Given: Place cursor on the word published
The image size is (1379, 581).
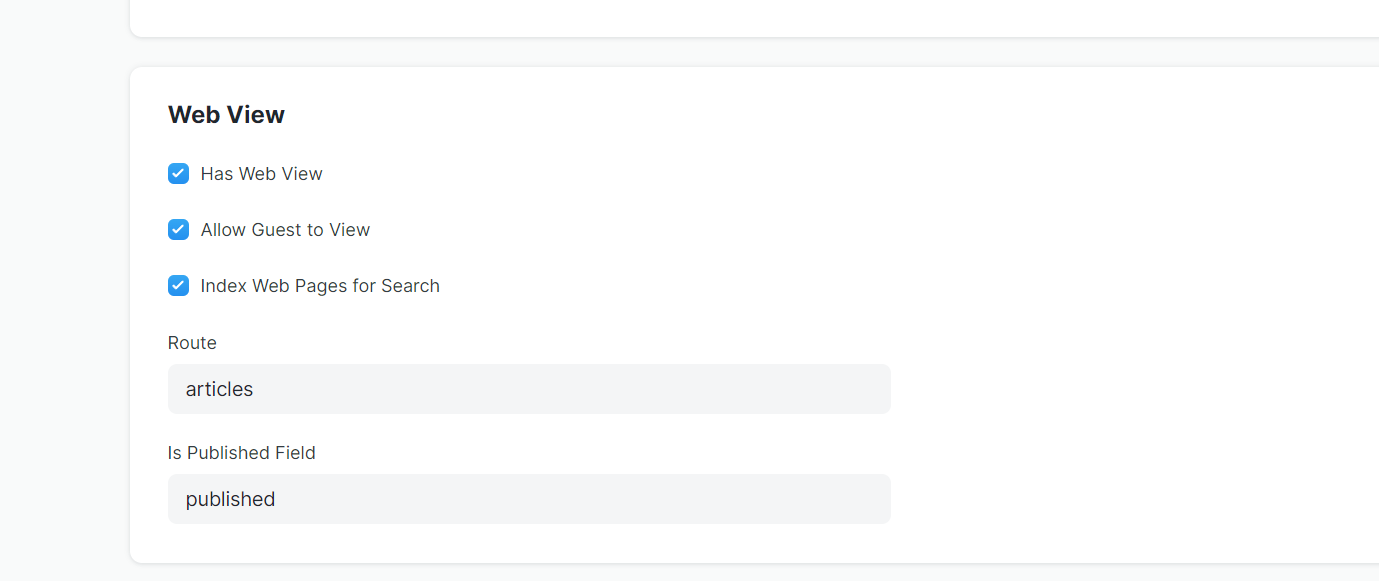Looking at the screenshot, I should click(x=230, y=499).
